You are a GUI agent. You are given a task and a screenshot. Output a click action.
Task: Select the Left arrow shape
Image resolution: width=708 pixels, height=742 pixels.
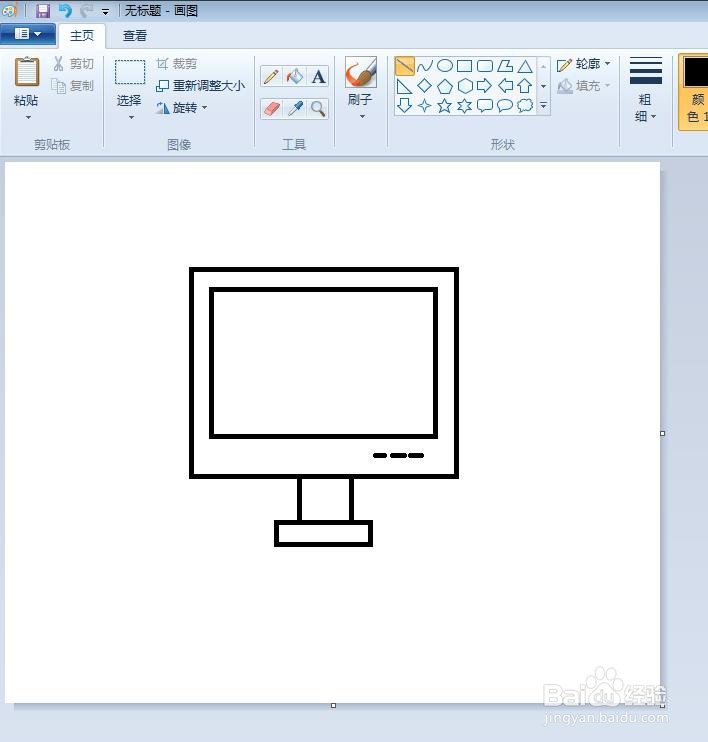tap(505, 86)
